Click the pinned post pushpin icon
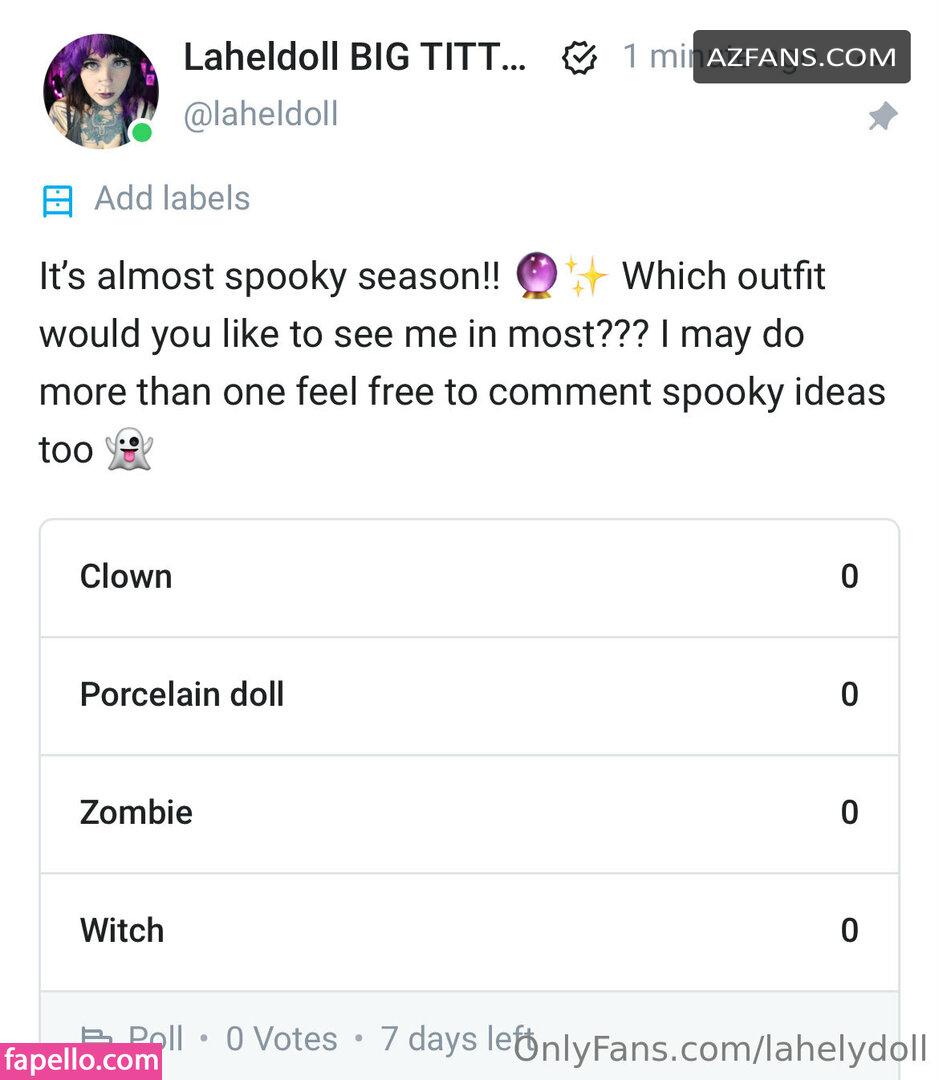Viewport: 939px width, 1080px height. (x=881, y=118)
